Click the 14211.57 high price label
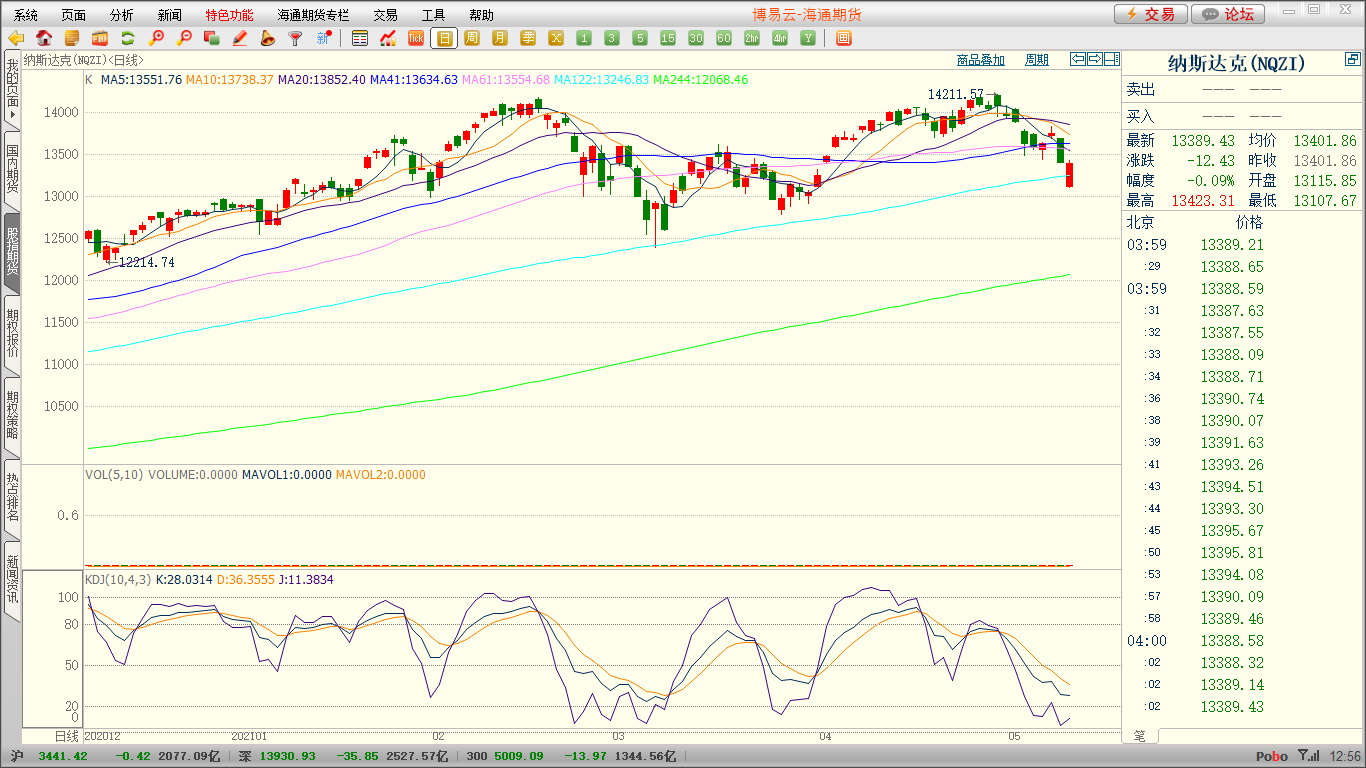Screen dimensions: 1366x768 coord(955,94)
